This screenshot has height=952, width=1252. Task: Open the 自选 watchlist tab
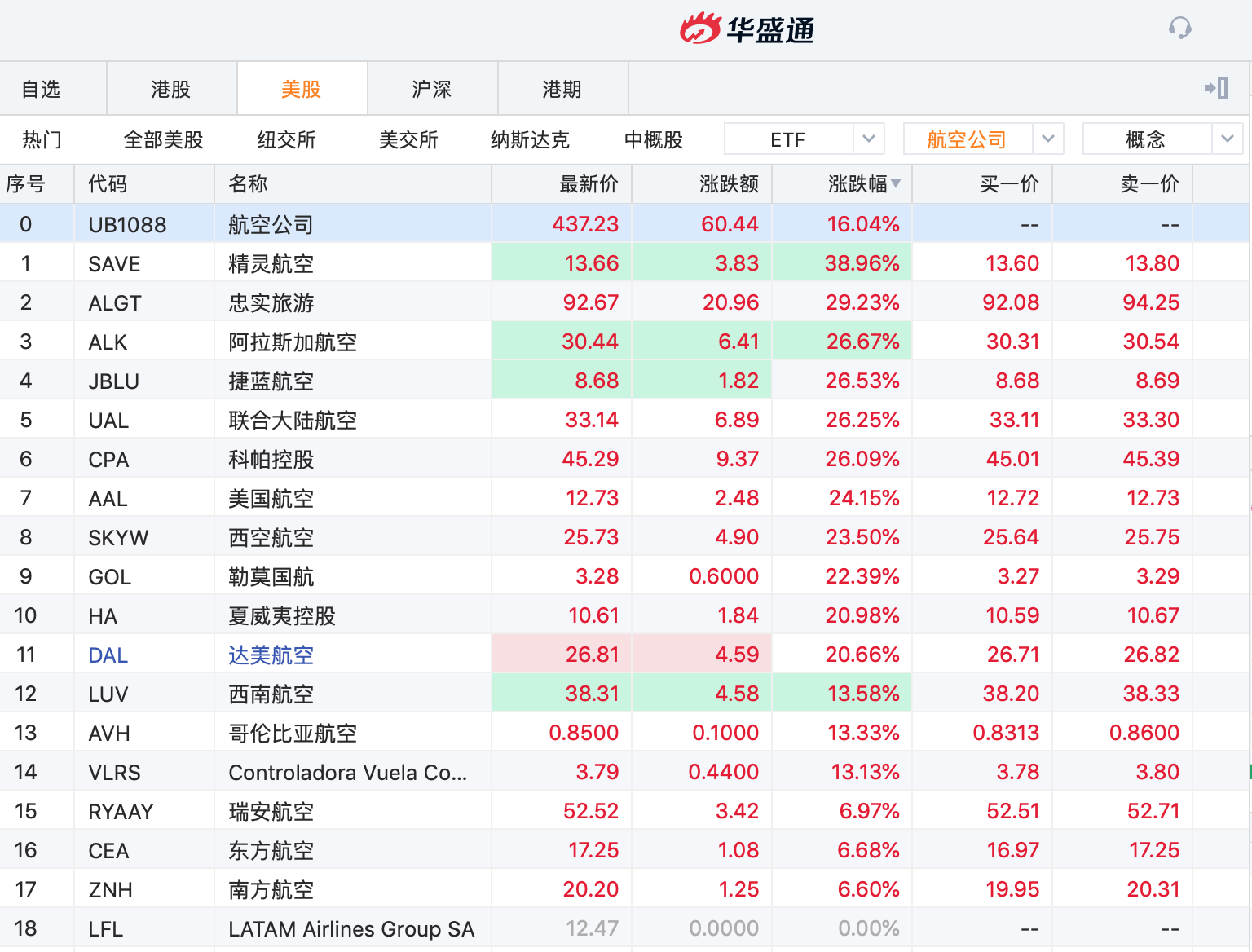[x=41, y=89]
